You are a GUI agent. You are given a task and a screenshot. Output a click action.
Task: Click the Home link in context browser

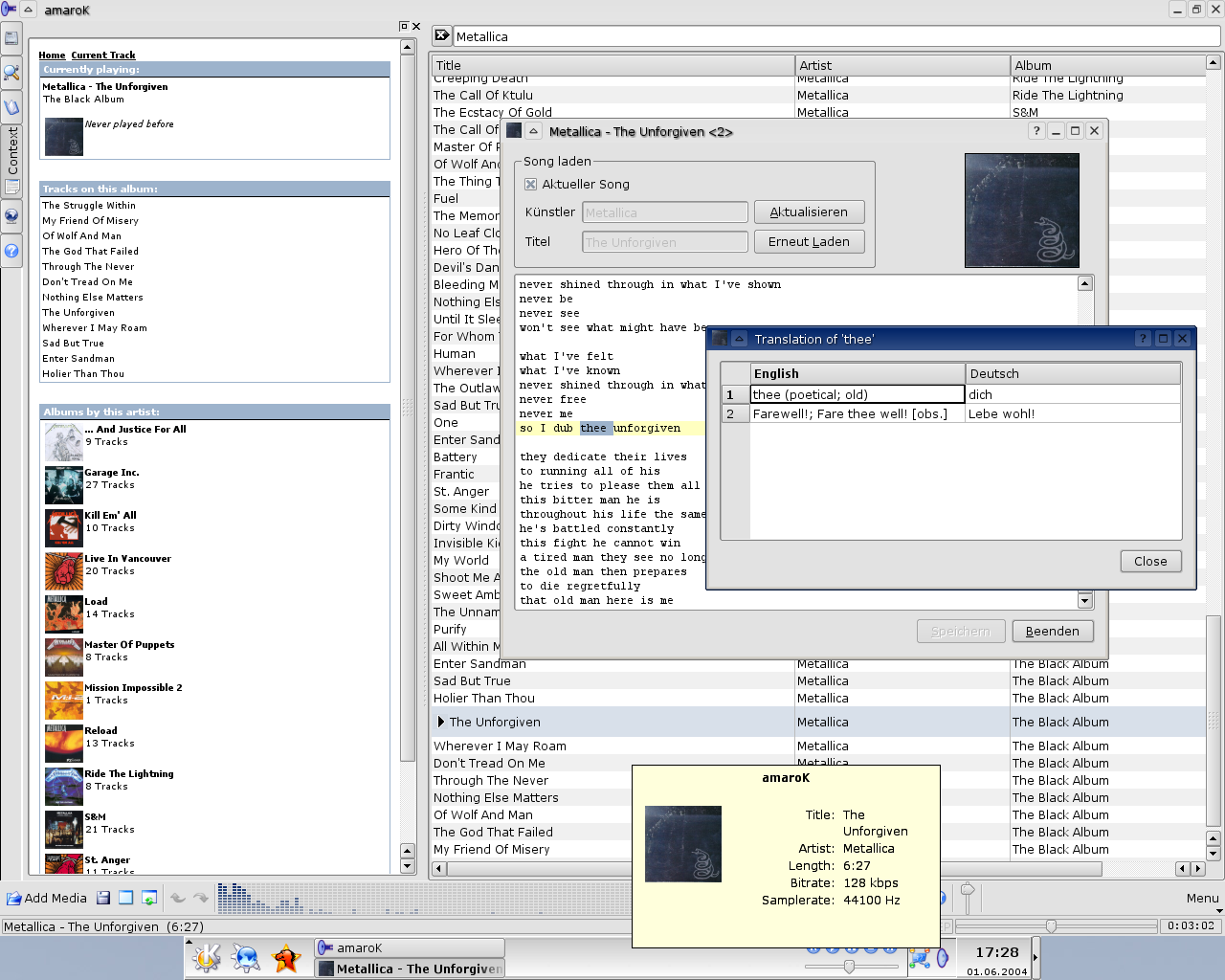point(52,56)
